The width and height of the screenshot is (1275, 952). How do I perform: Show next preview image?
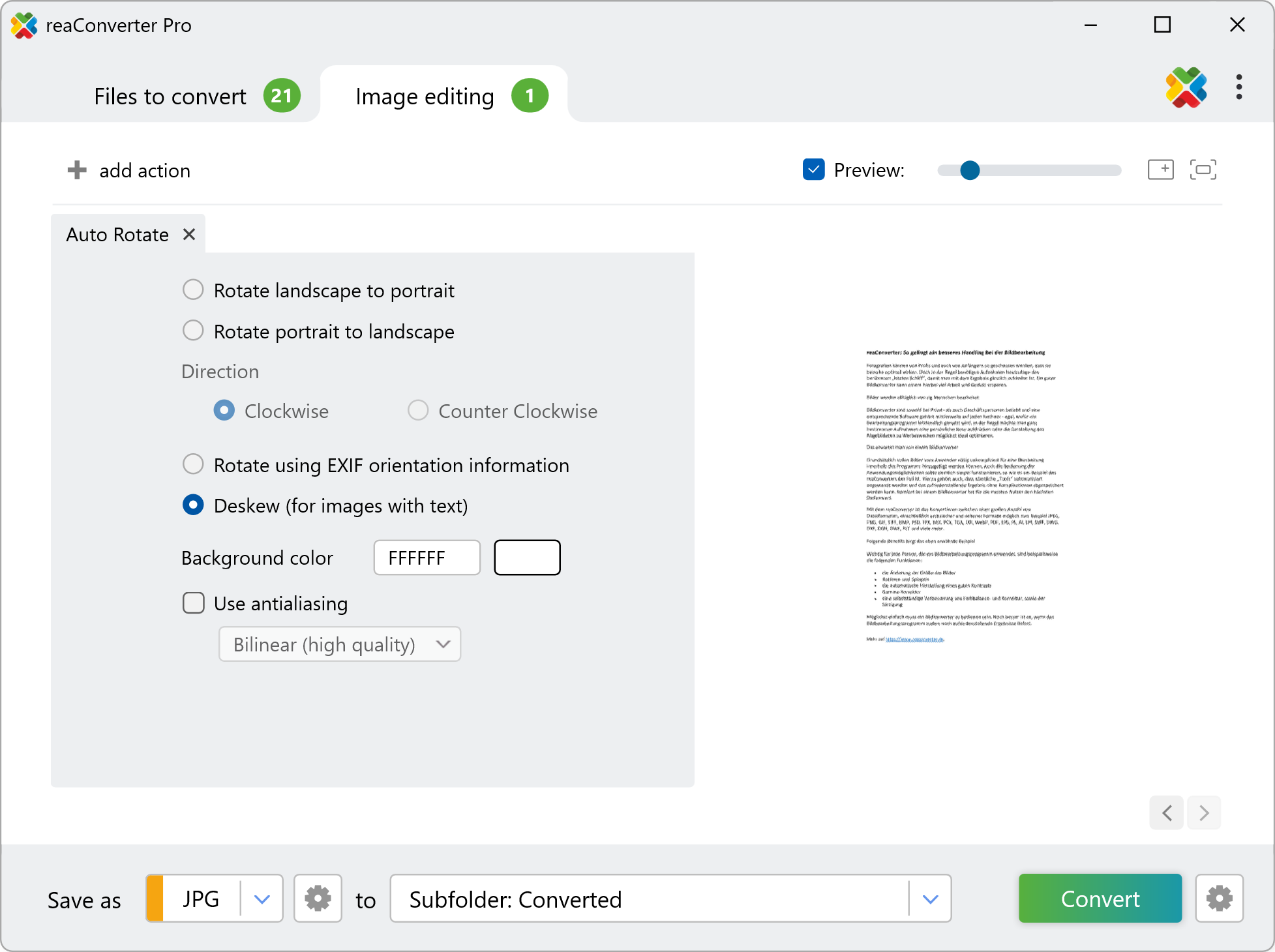pyautogui.click(x=1204, y=812)
